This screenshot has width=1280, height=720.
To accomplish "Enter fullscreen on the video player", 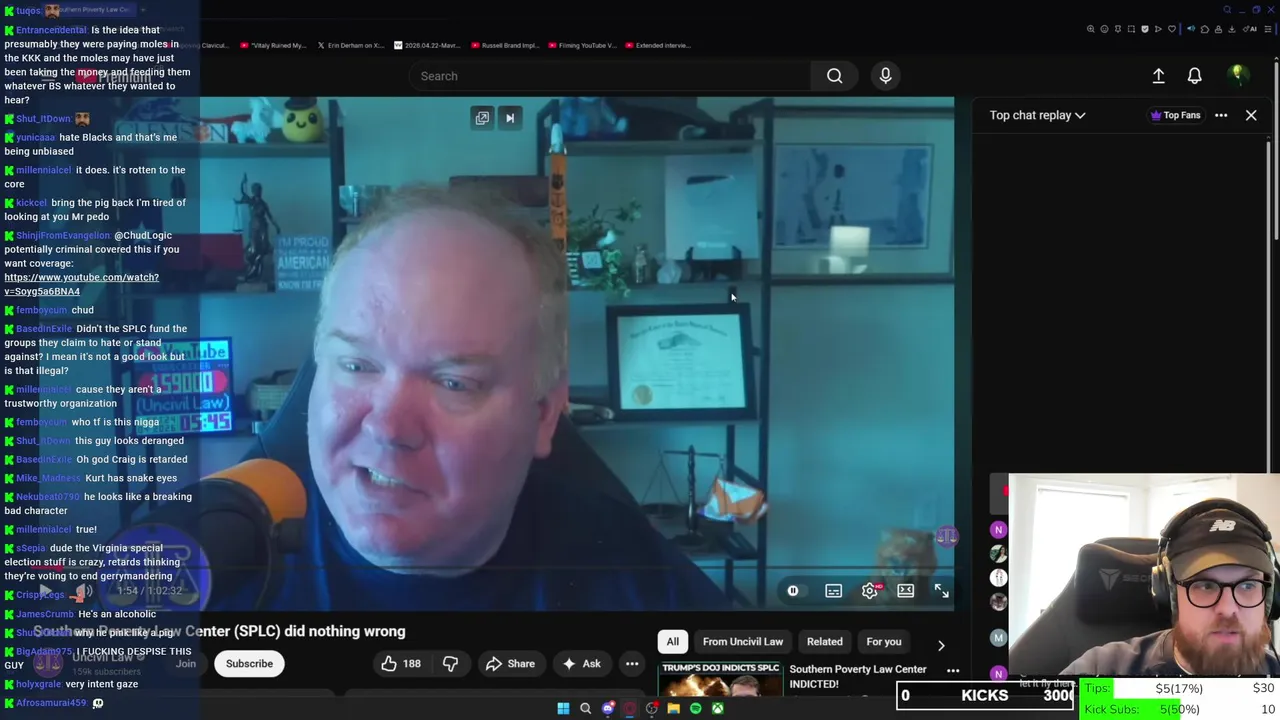I will coord(941,591).
